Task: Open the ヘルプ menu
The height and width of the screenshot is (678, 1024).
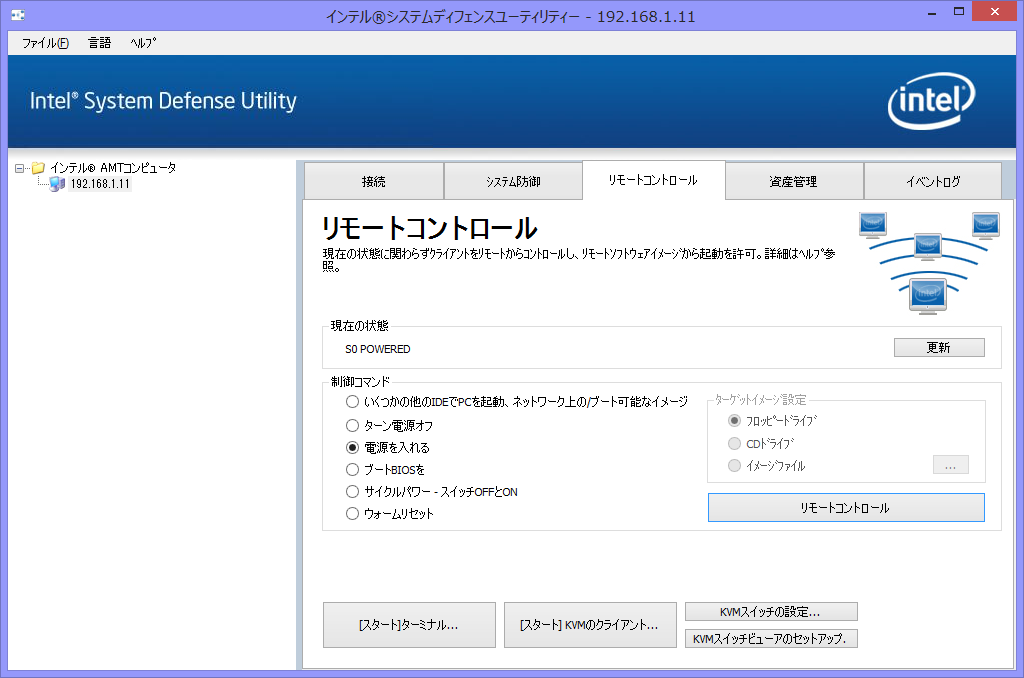Action: point(144,43)
